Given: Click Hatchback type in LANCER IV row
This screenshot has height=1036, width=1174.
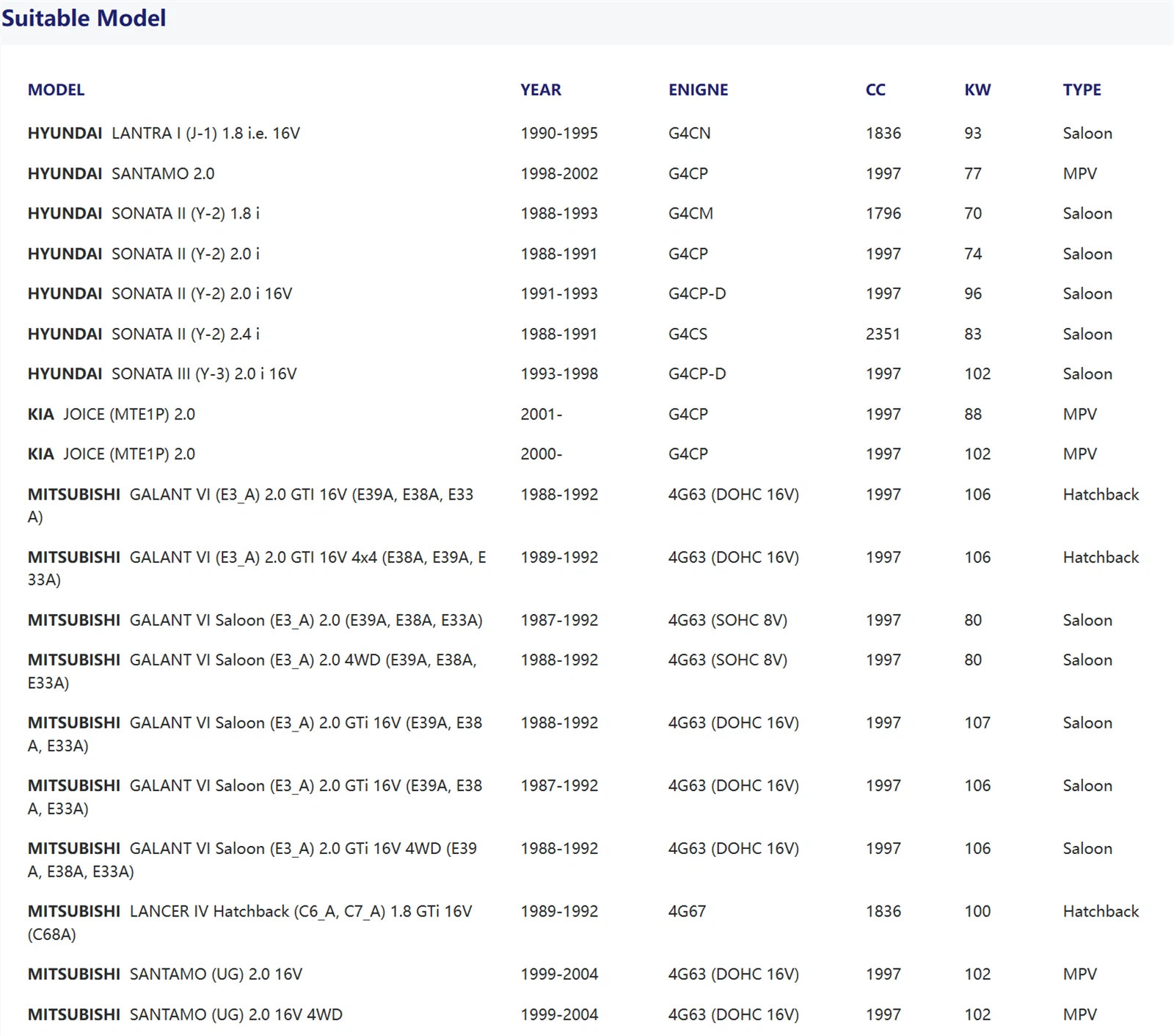Looking at the screenshot, I should click(1101, 911).
